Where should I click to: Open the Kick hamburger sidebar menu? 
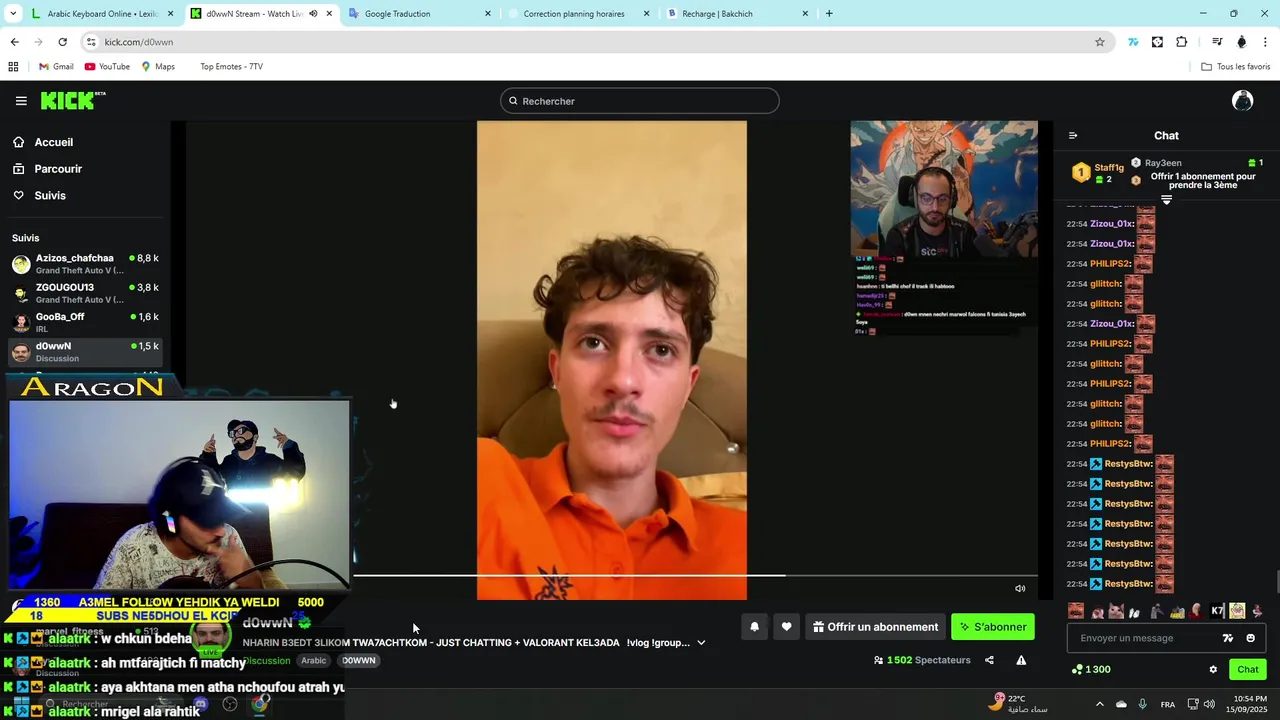pyautogui.click(x=21, y=101)
